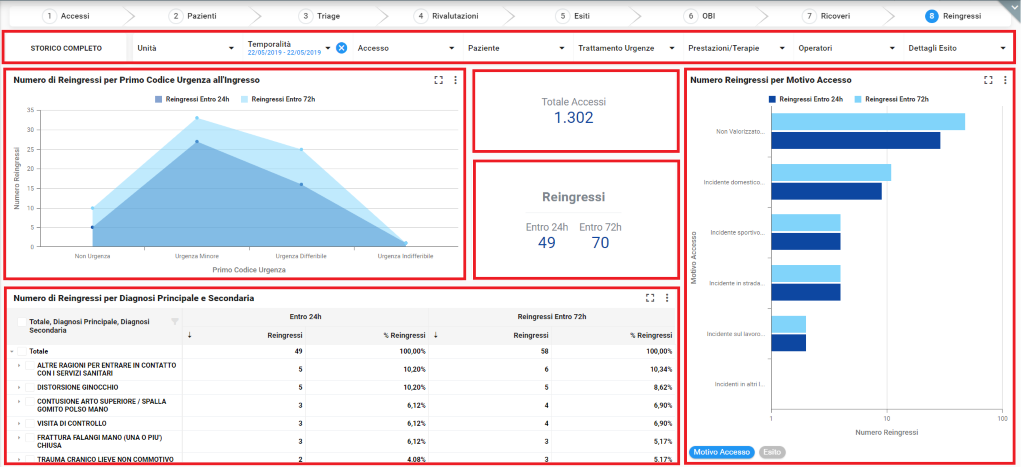Click the diagnosis column filter funnel icon

[x=175, y=321]
